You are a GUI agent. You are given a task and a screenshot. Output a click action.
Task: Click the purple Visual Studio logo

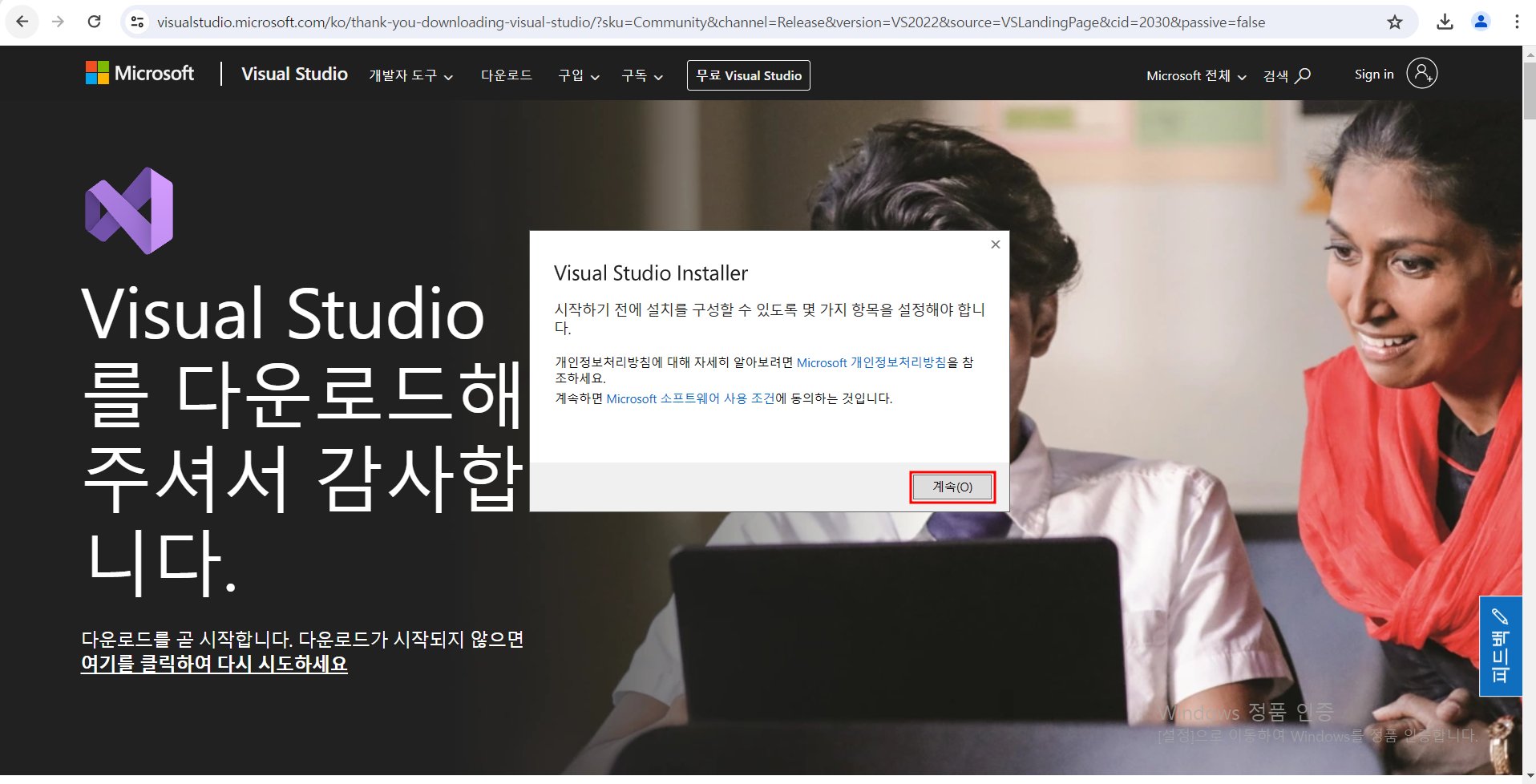pos(129,211)
